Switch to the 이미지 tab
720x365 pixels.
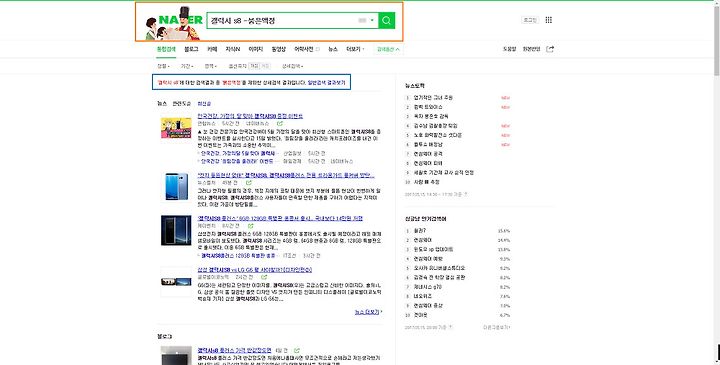coord(255,49)
